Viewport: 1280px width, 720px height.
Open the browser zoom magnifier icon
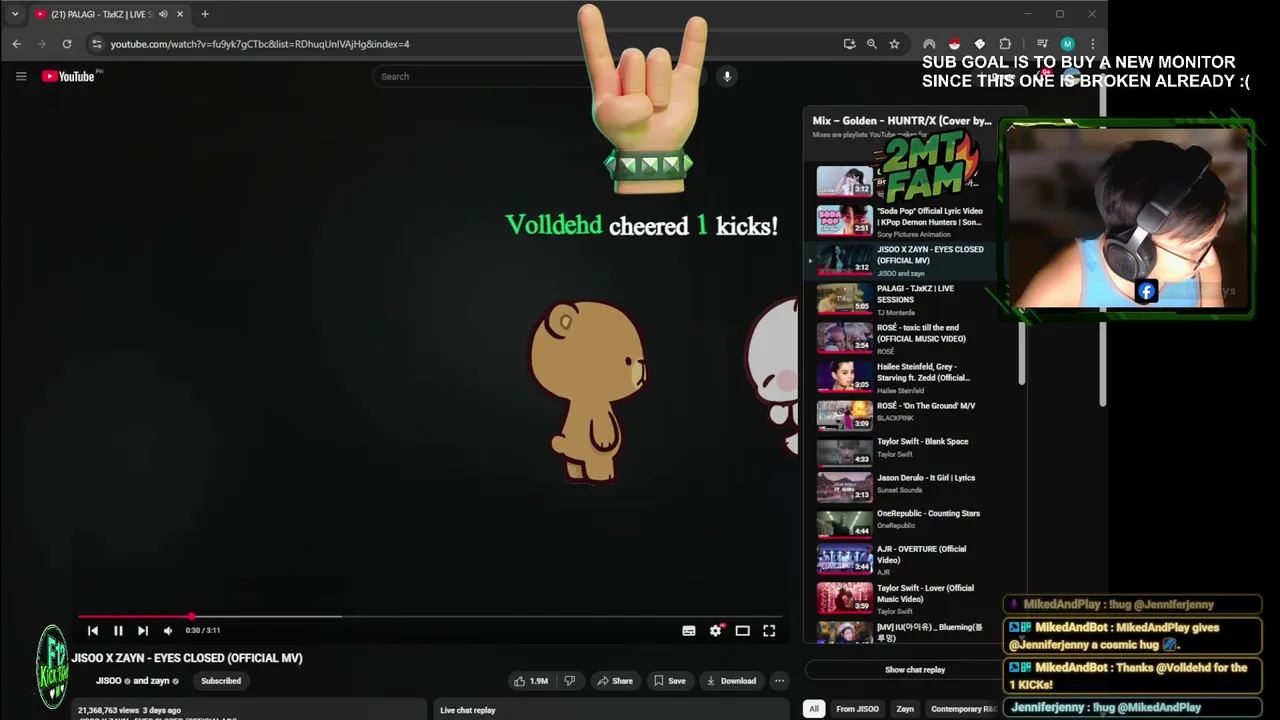coord(872,44)
